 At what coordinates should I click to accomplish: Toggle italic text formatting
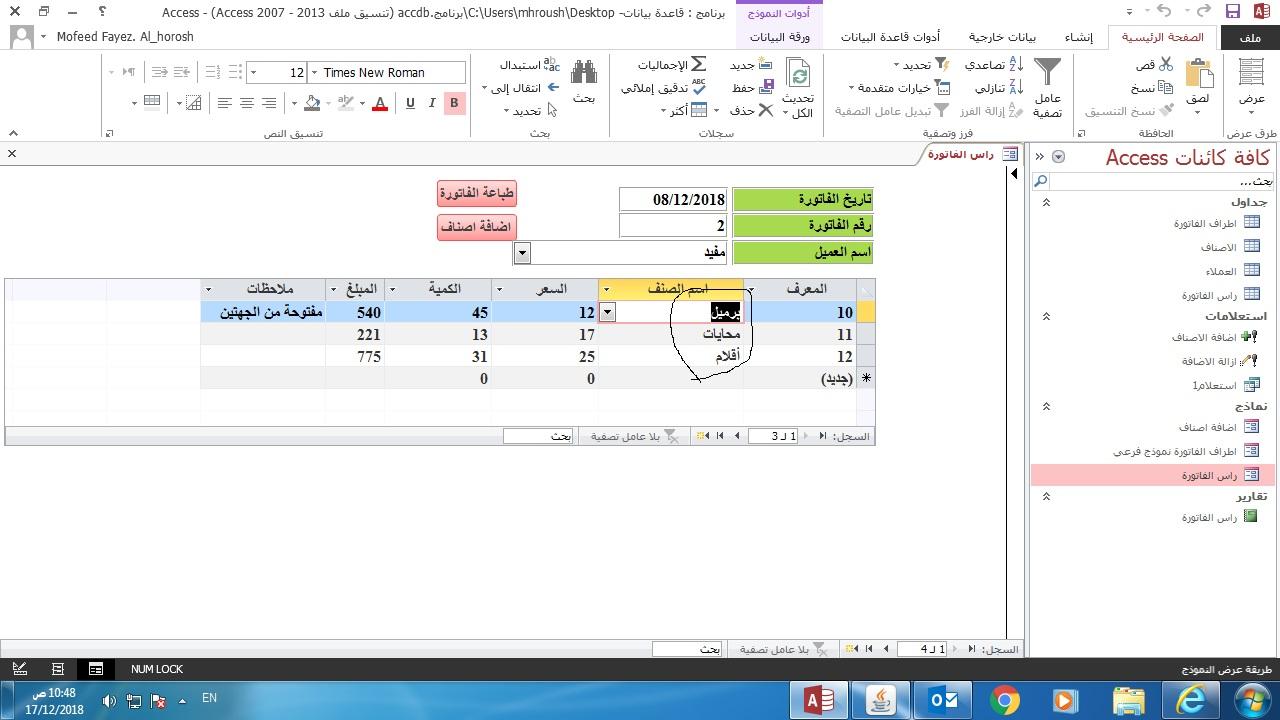coord(432,103)
